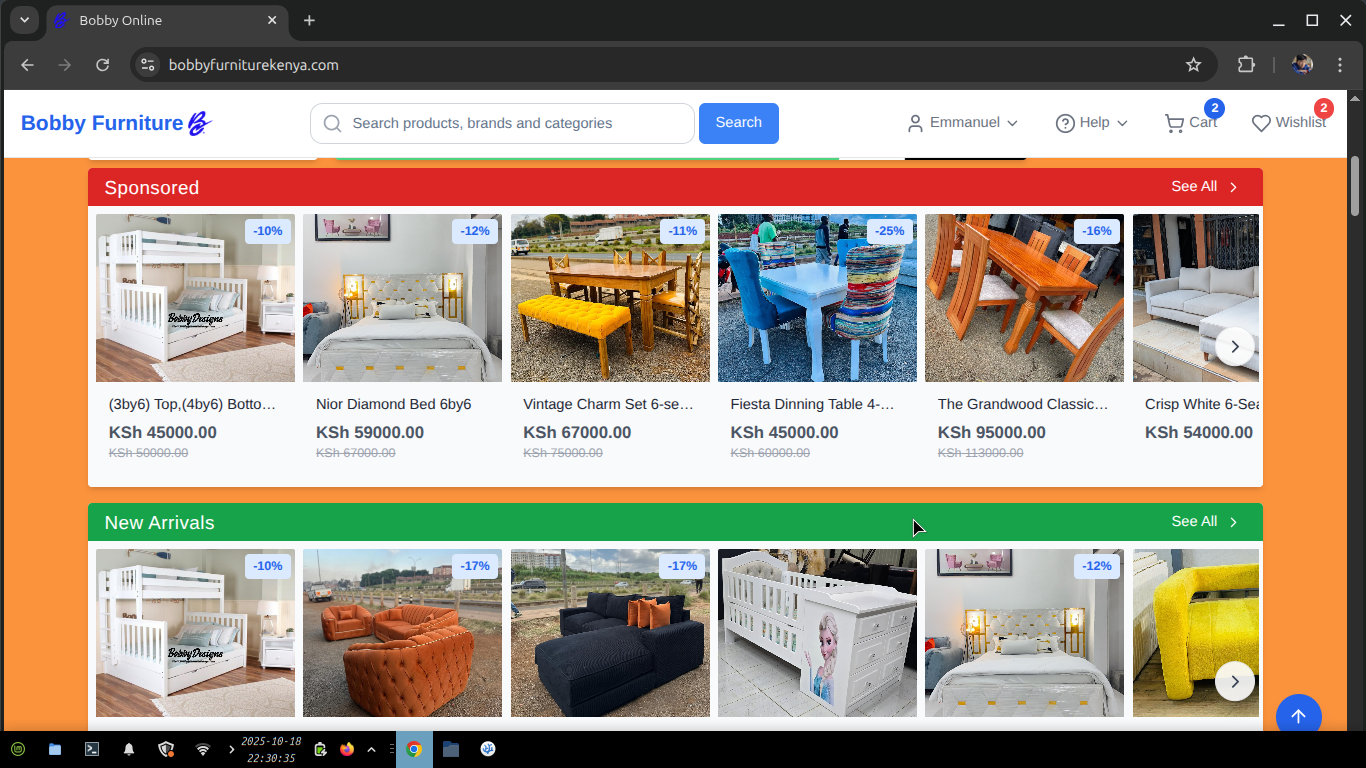
Task: Open the Nior Diamond Bed product image
Action: coord(402,297)
